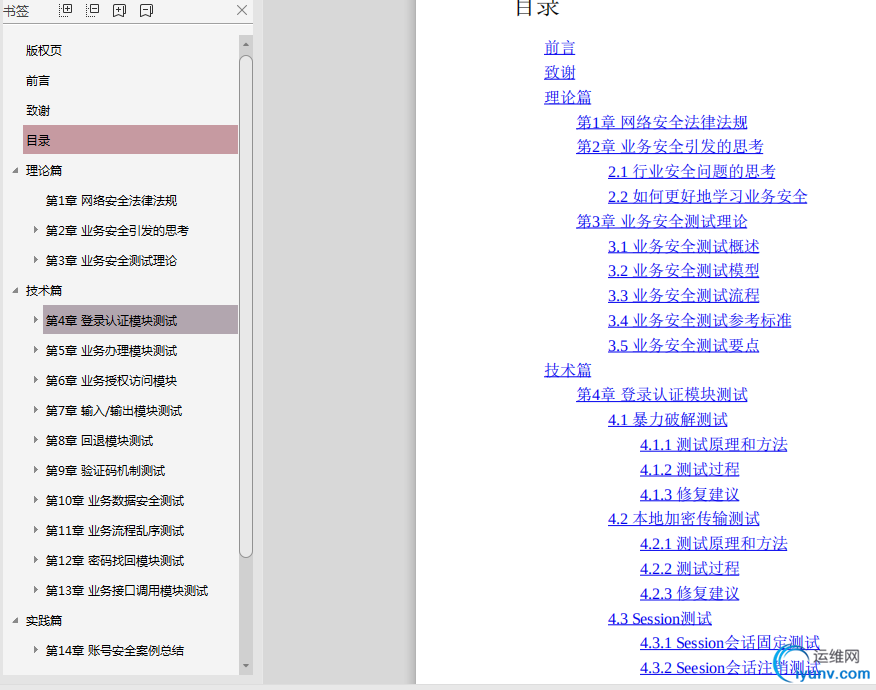This screenshot has height=690, width=876.
Task: Open the 理论篇 link in the contents page
Action: click(x=568, y=97)
